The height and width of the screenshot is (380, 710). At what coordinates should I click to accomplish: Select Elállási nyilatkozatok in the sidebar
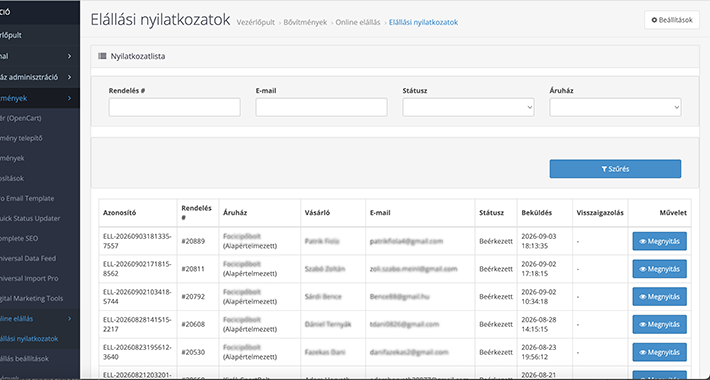[x=29, y=339]
